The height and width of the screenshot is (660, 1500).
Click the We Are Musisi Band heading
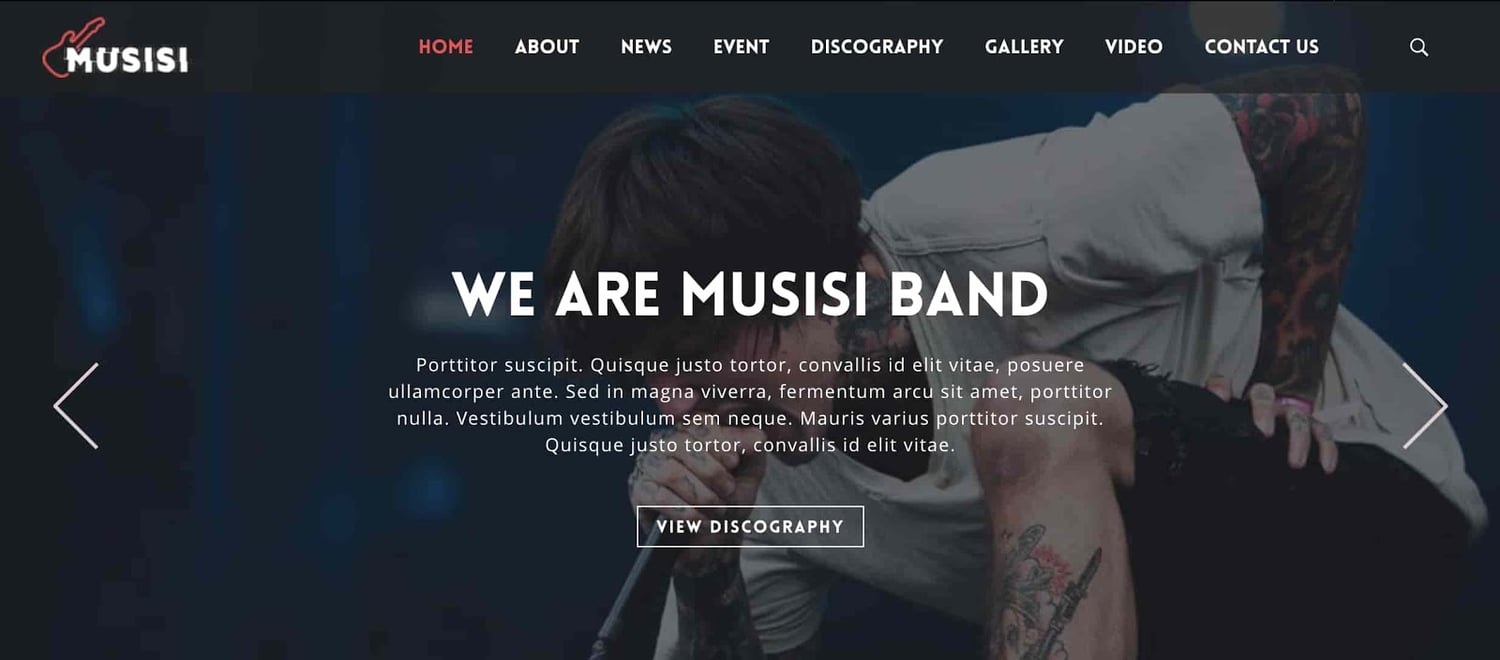click(x=750, y=294)
